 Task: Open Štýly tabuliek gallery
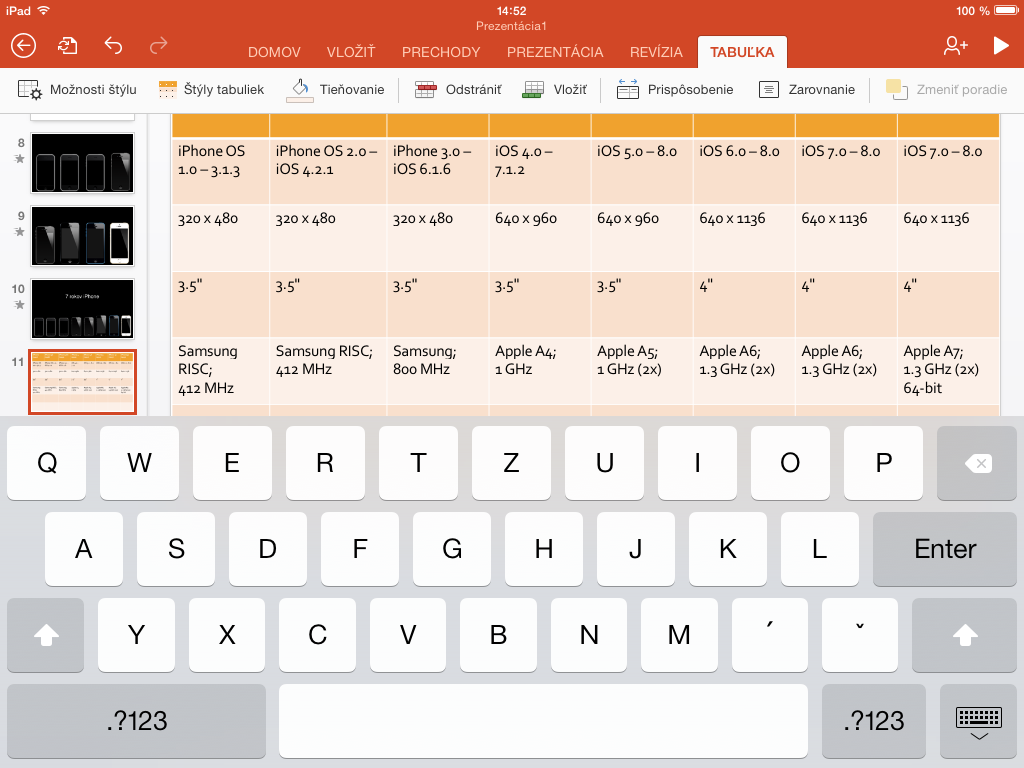pos(211,89)
